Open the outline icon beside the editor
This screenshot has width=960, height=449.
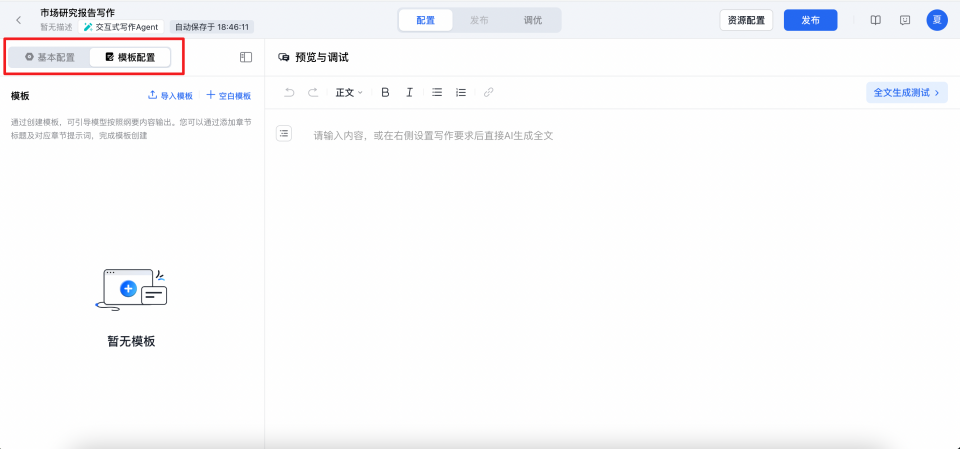[283, 133]
